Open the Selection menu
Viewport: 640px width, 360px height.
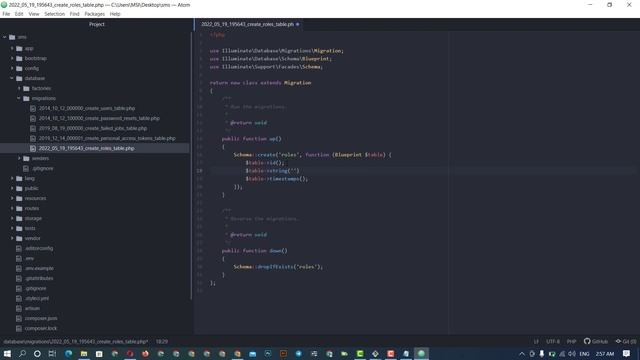tap(54, 14)
